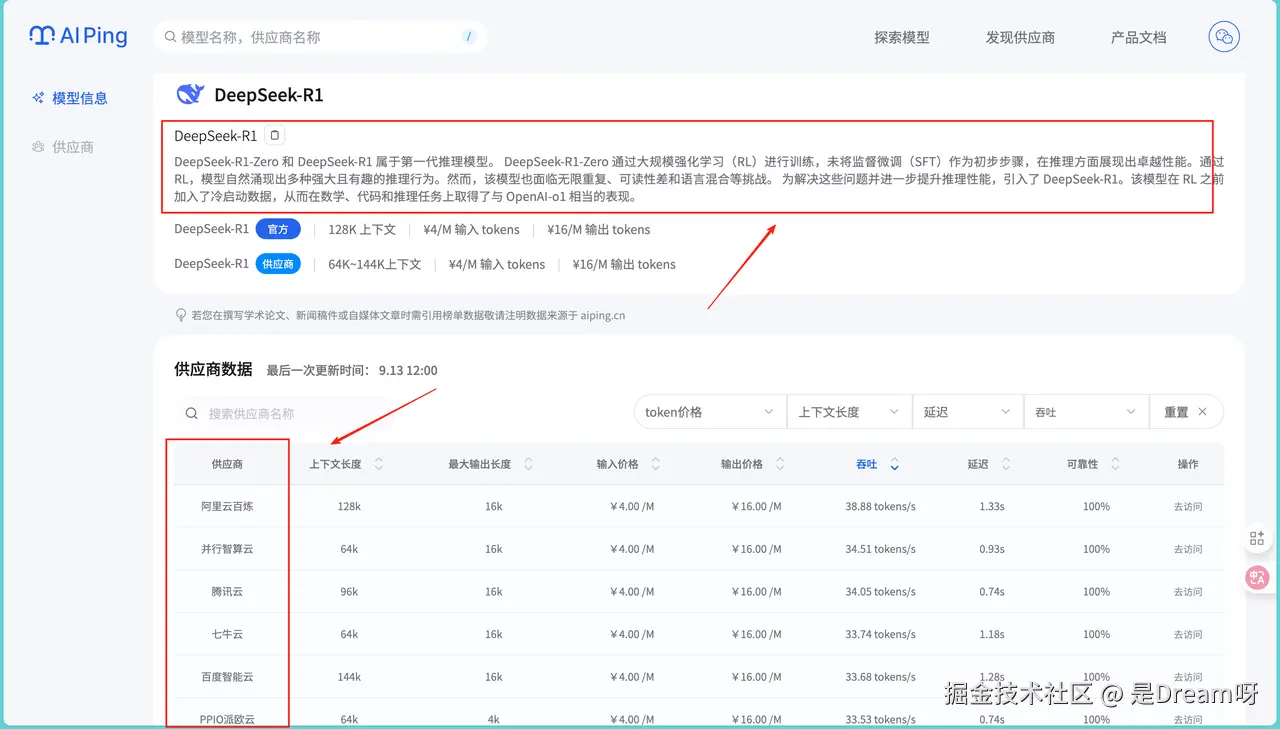
Task: Click the 64K~144K上下文 text
Action: [375, 264]
